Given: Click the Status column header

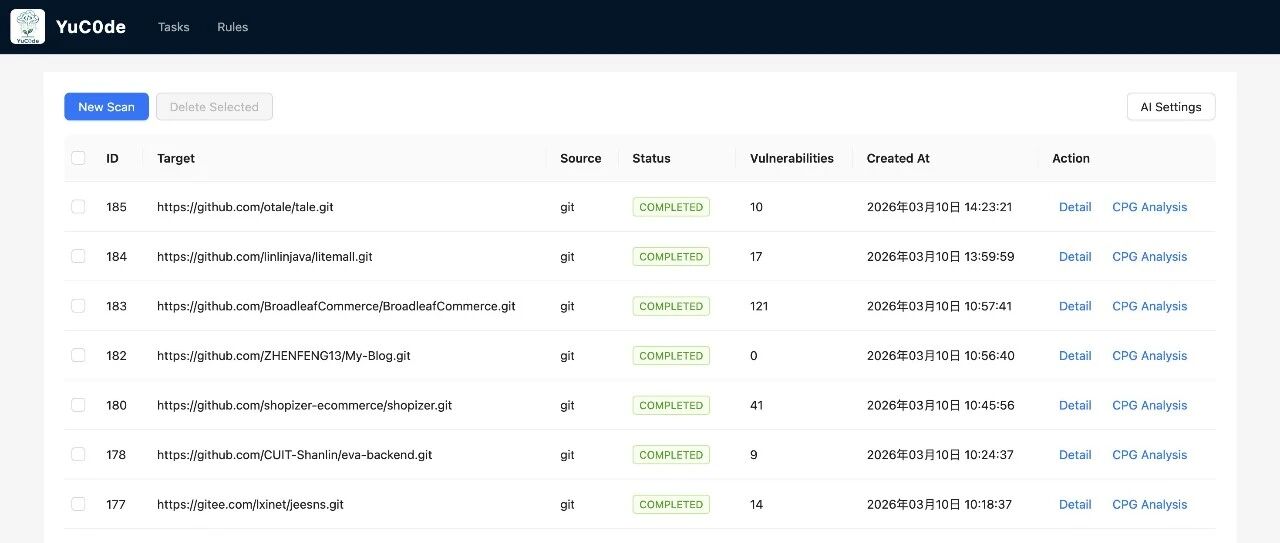Looking at the screenshot, I should [x=651, y=158].
